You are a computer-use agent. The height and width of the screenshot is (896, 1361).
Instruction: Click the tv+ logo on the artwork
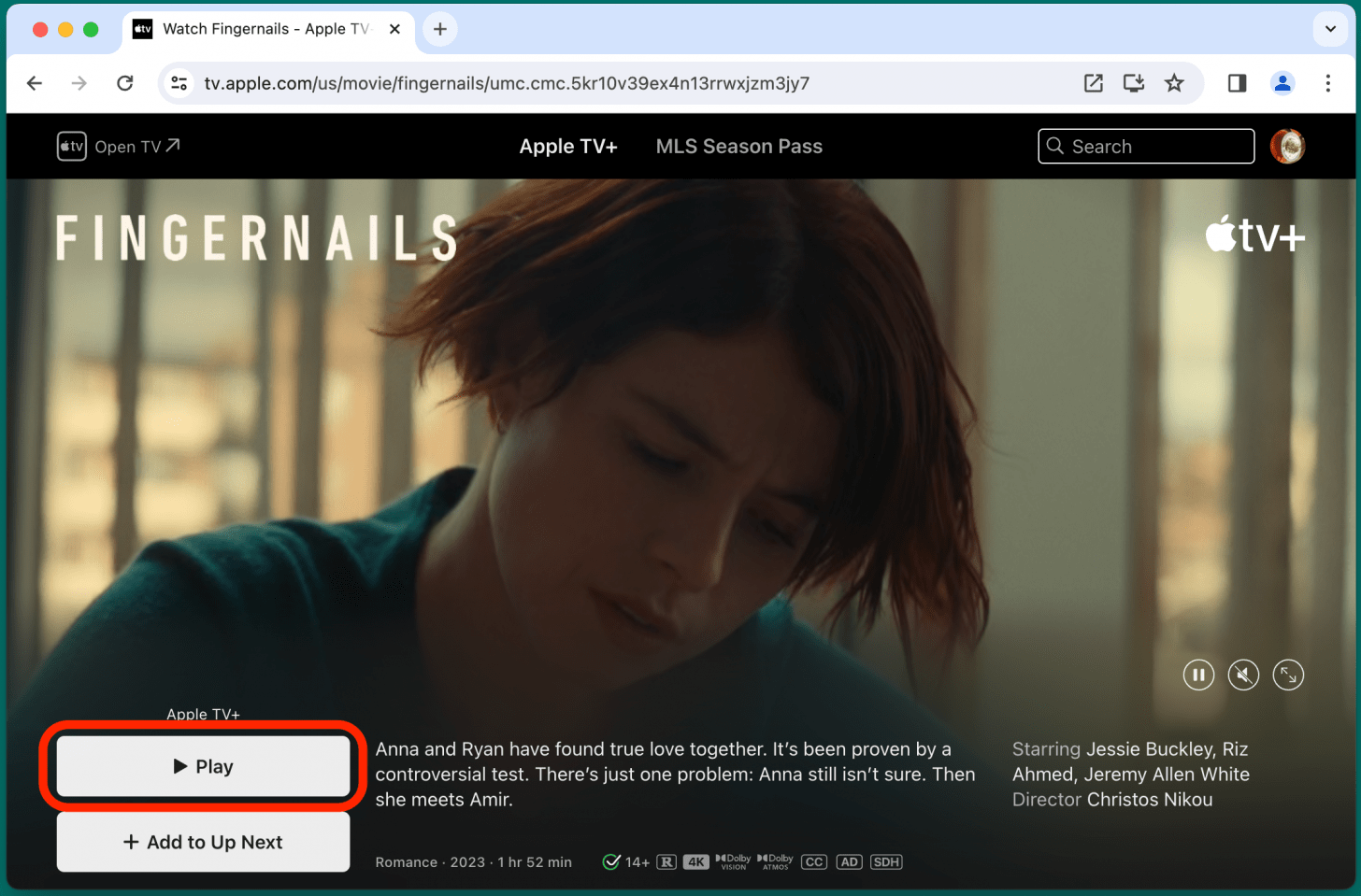click(x=1255, y=235)
